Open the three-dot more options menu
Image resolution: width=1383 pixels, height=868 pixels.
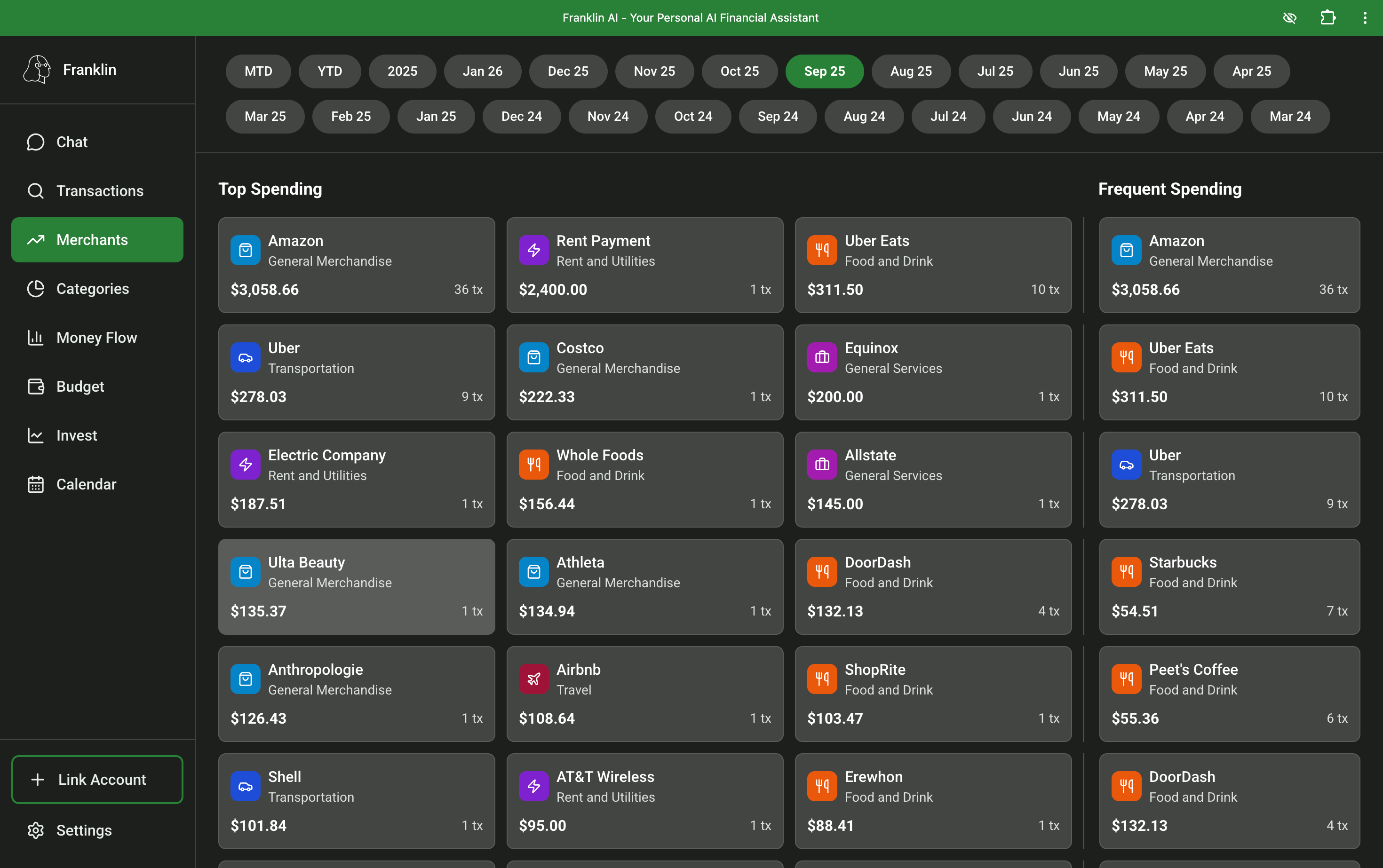coord(1365,18)
